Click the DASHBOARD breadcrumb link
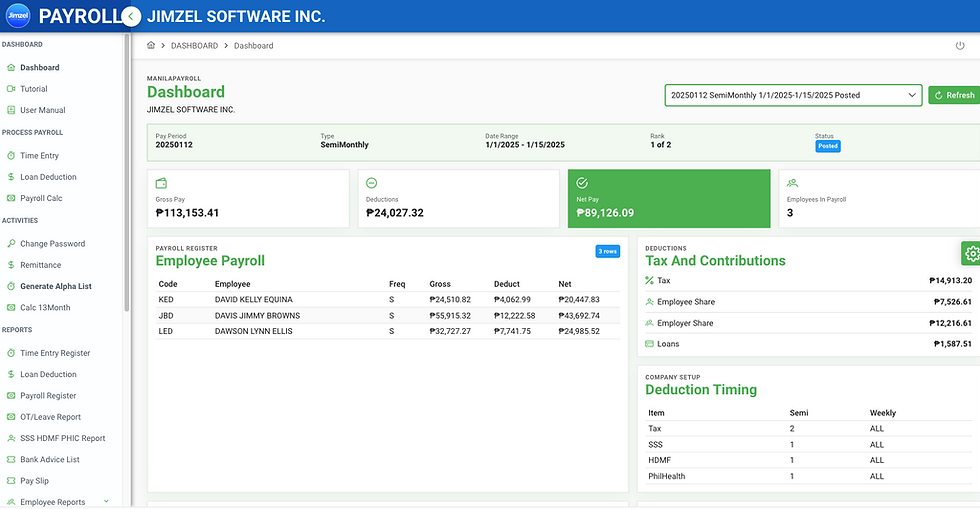The image size is (980, 509). click(x=194, y=46)
